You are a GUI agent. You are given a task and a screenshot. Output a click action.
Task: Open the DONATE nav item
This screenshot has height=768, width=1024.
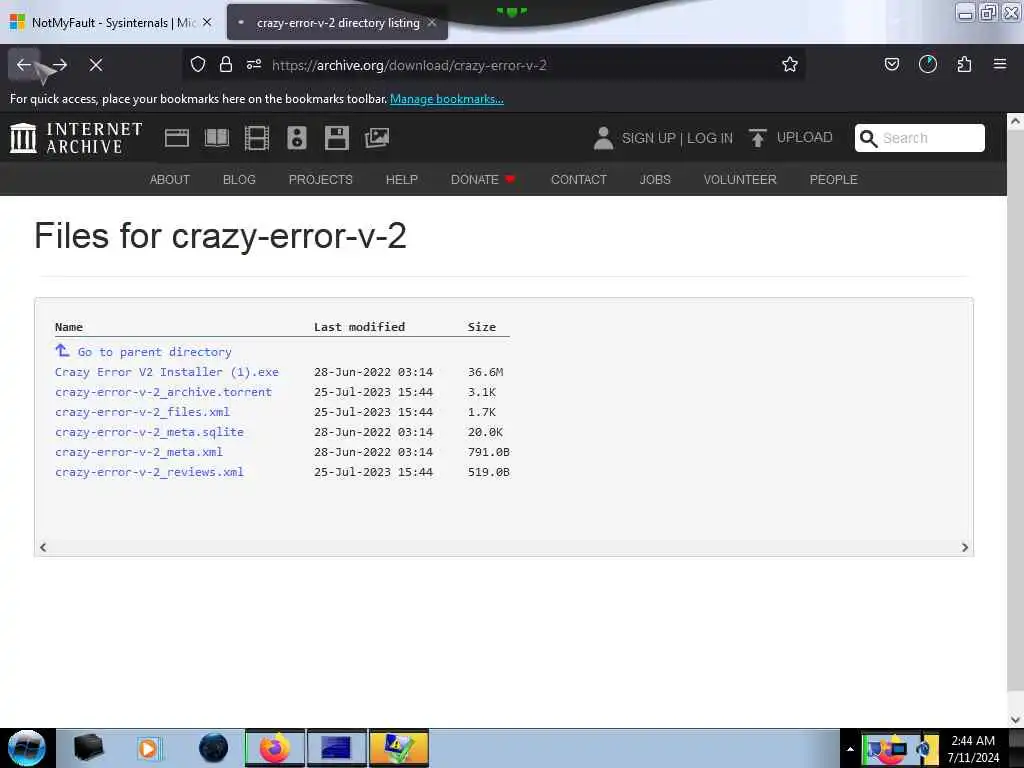click(x=483, y=180)
